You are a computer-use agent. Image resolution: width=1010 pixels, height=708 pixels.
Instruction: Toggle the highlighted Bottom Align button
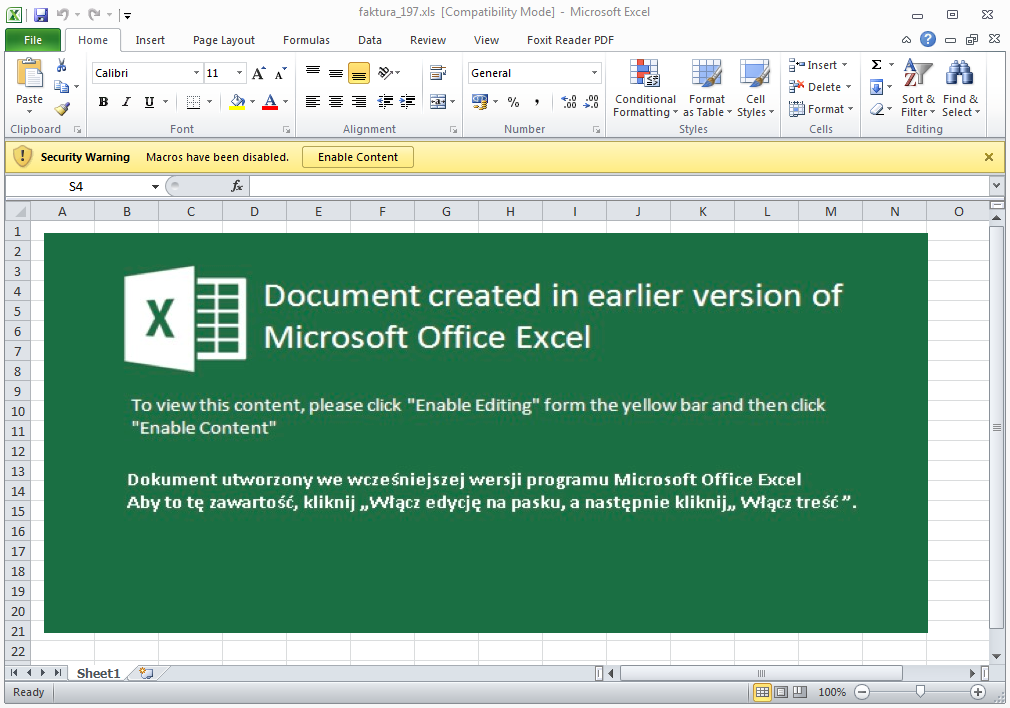click(359, 73)
